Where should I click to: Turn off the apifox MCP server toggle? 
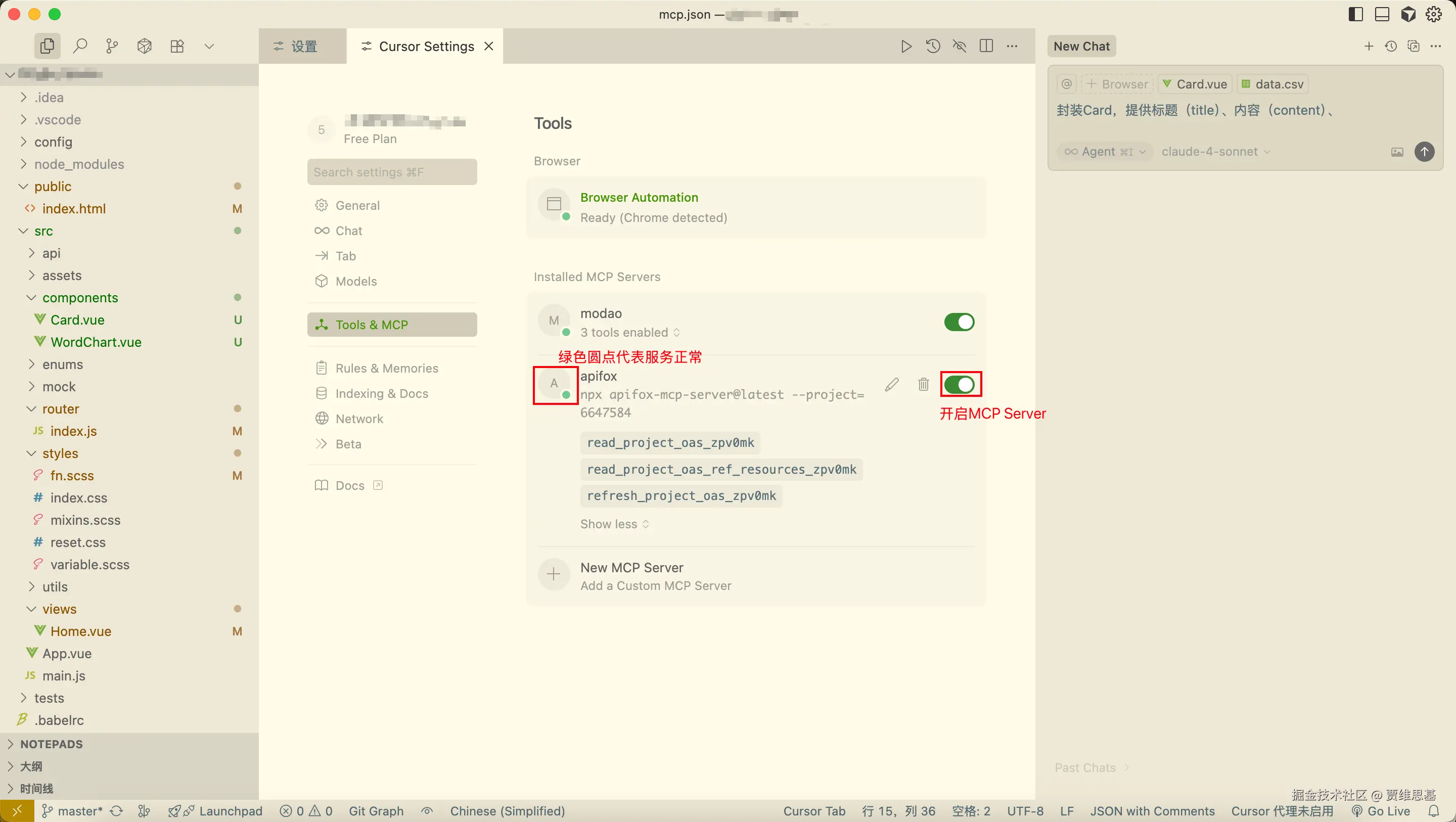[959, 384]
